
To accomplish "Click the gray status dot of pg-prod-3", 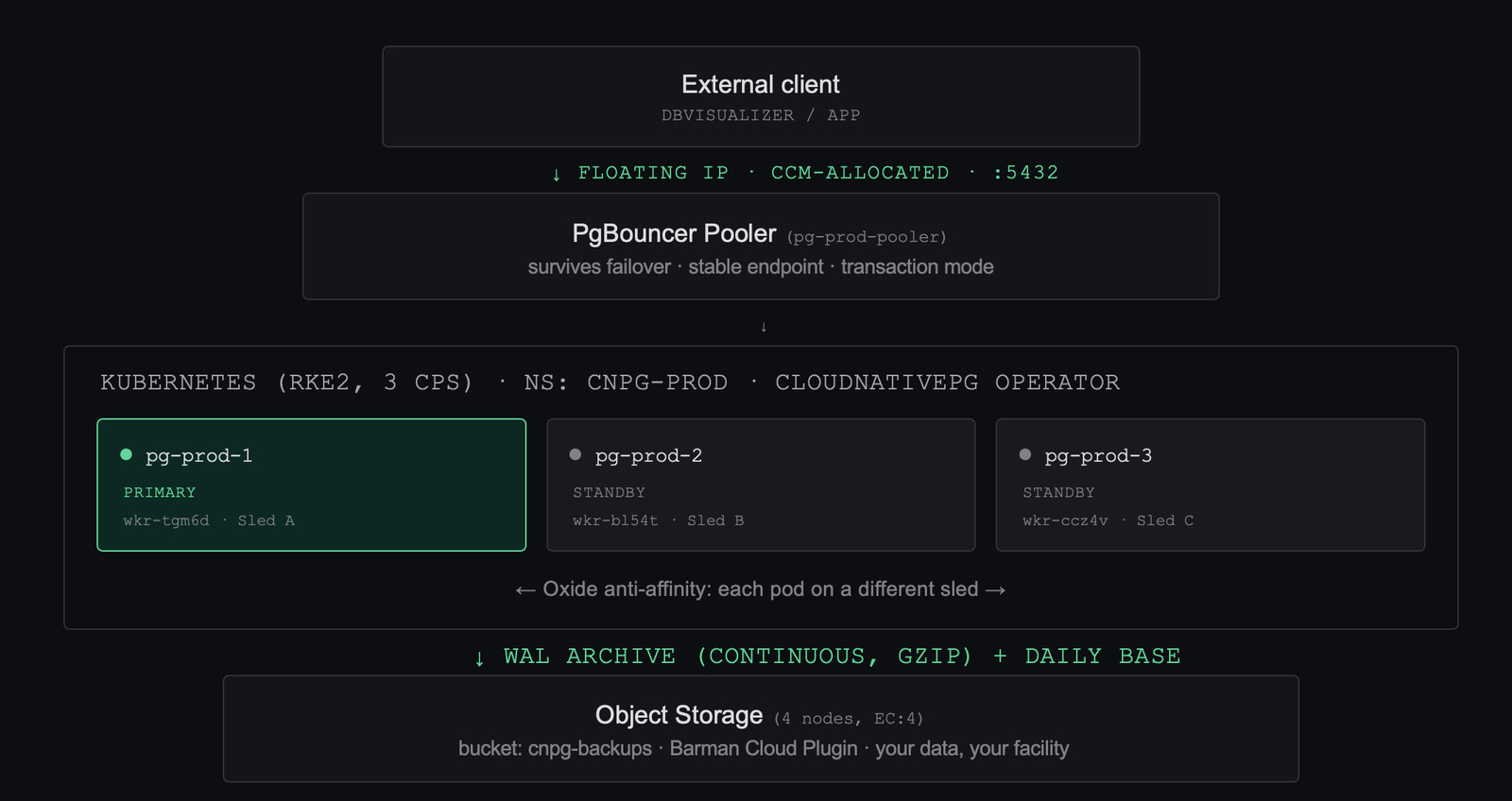I will 1025,454.
